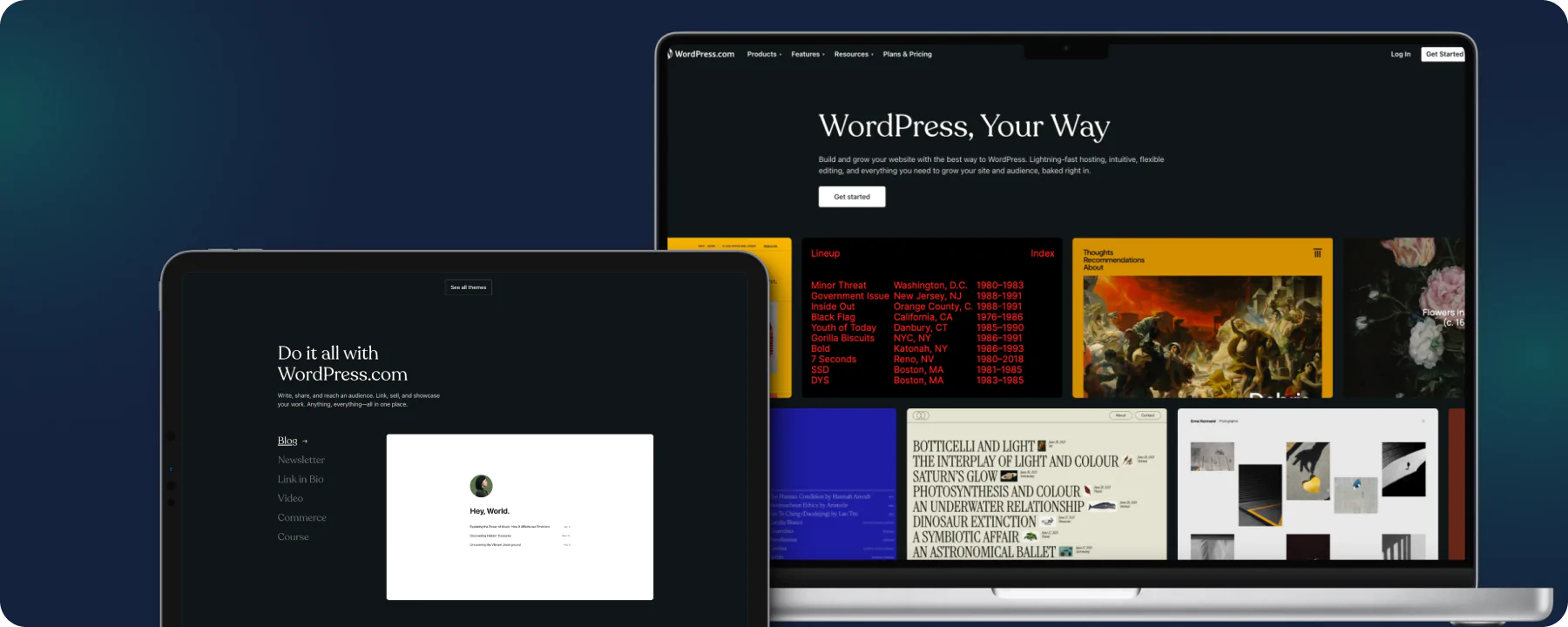
Task: Click the menu icon in the yellow theme card
Action: click(1317, 253)
